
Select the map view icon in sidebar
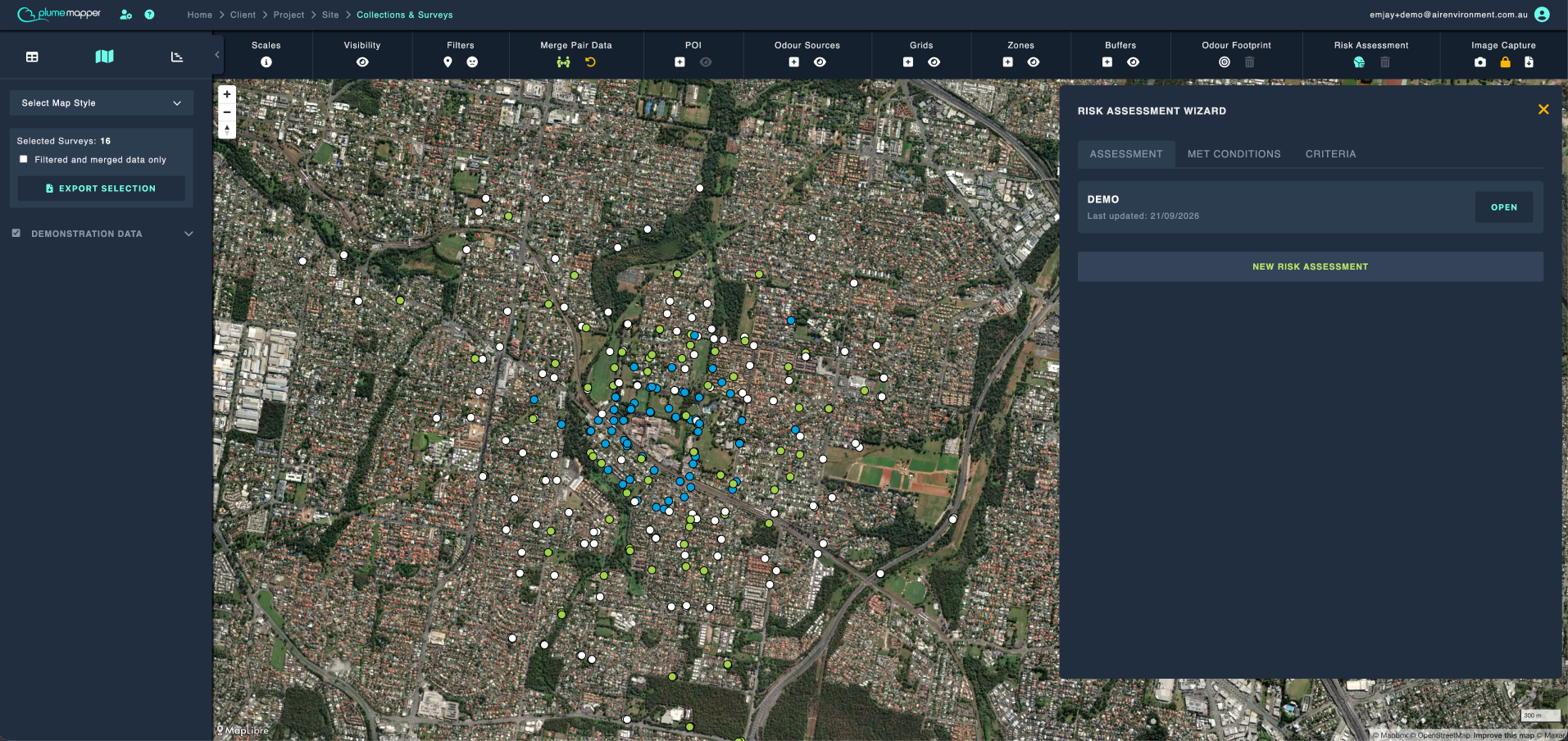(x=104, y=57)
